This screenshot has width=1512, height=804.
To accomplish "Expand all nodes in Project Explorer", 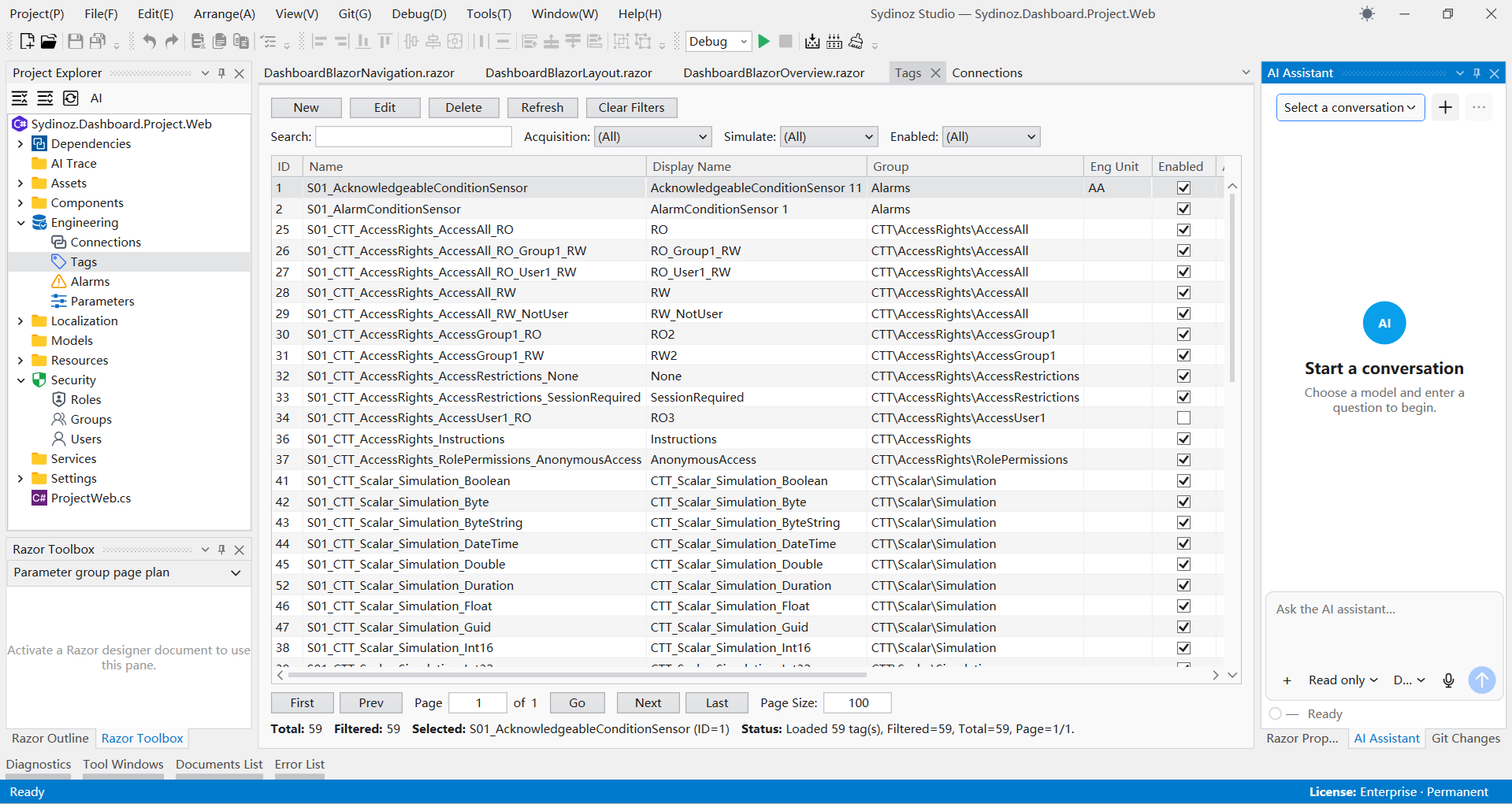I will (45, 98).
